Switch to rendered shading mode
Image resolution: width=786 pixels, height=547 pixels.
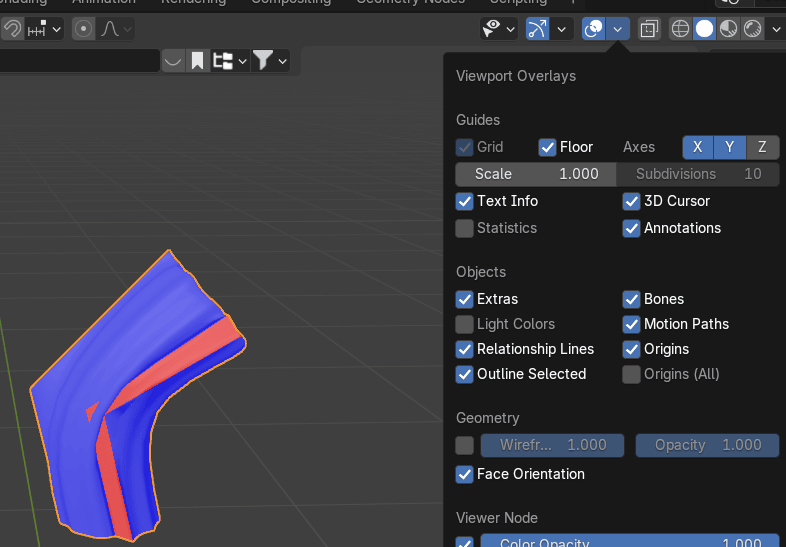coord(752,29)
